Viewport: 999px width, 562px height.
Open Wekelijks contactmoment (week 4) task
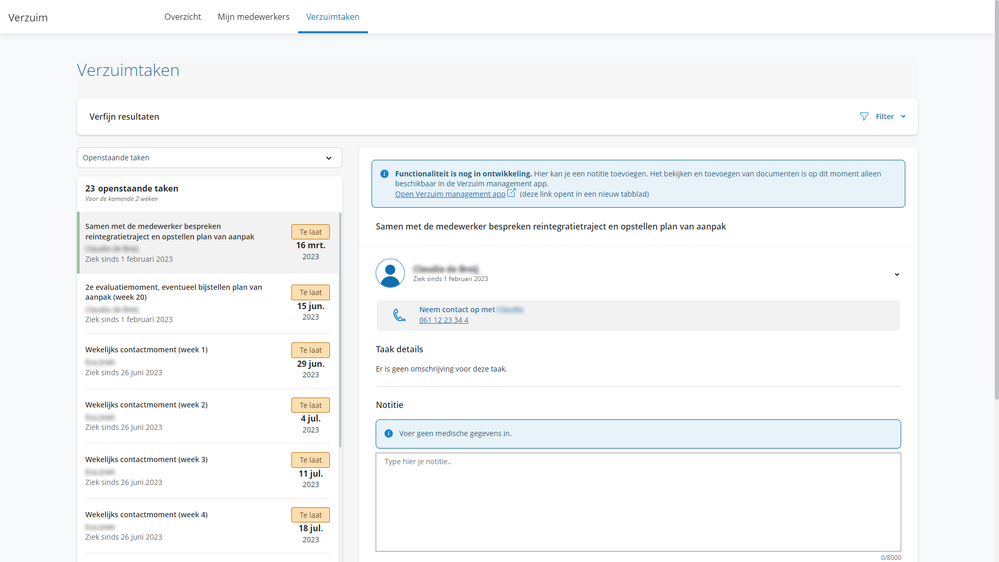[208, 526]
